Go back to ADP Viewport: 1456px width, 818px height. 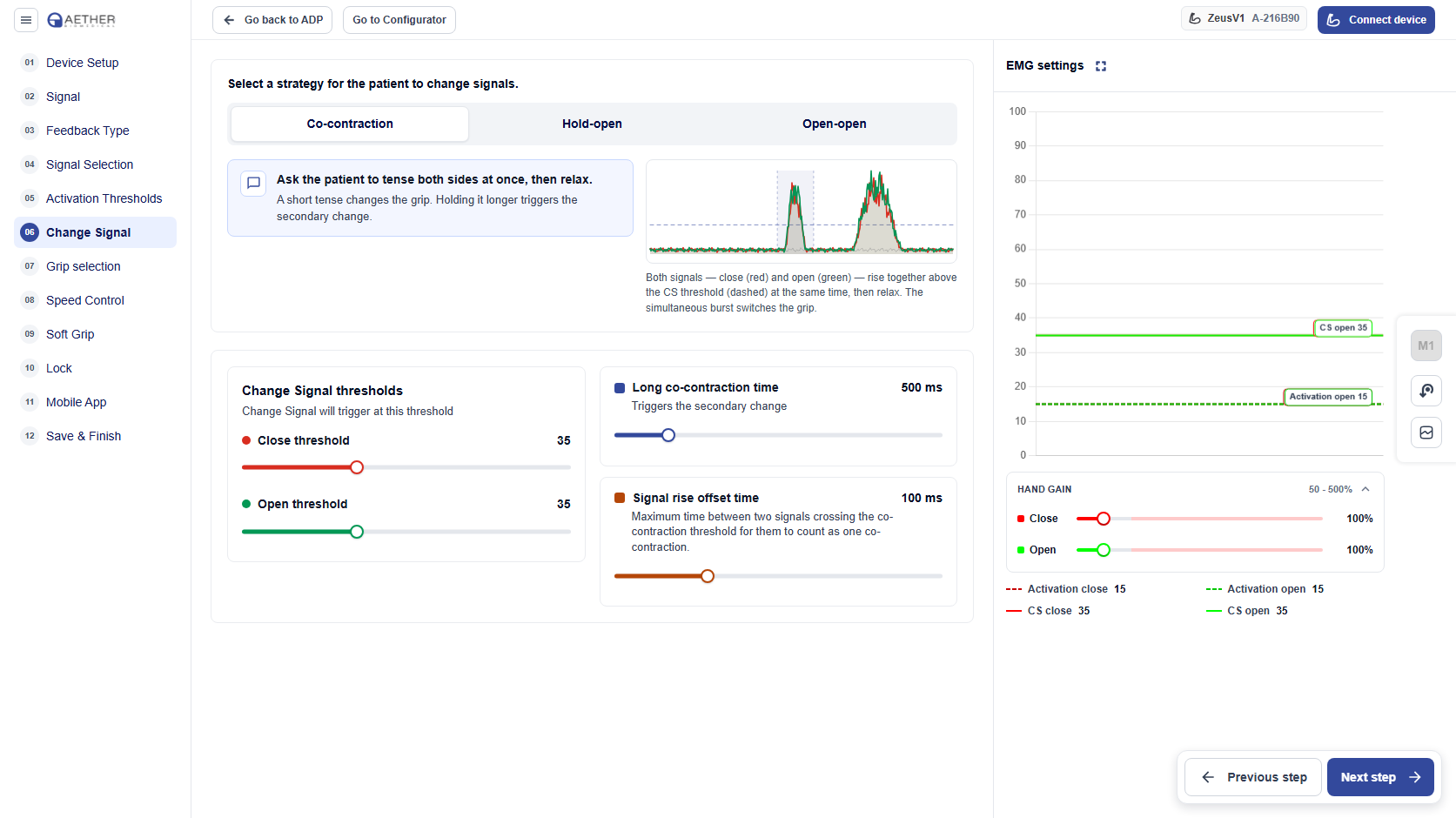[x=272, y=20]
